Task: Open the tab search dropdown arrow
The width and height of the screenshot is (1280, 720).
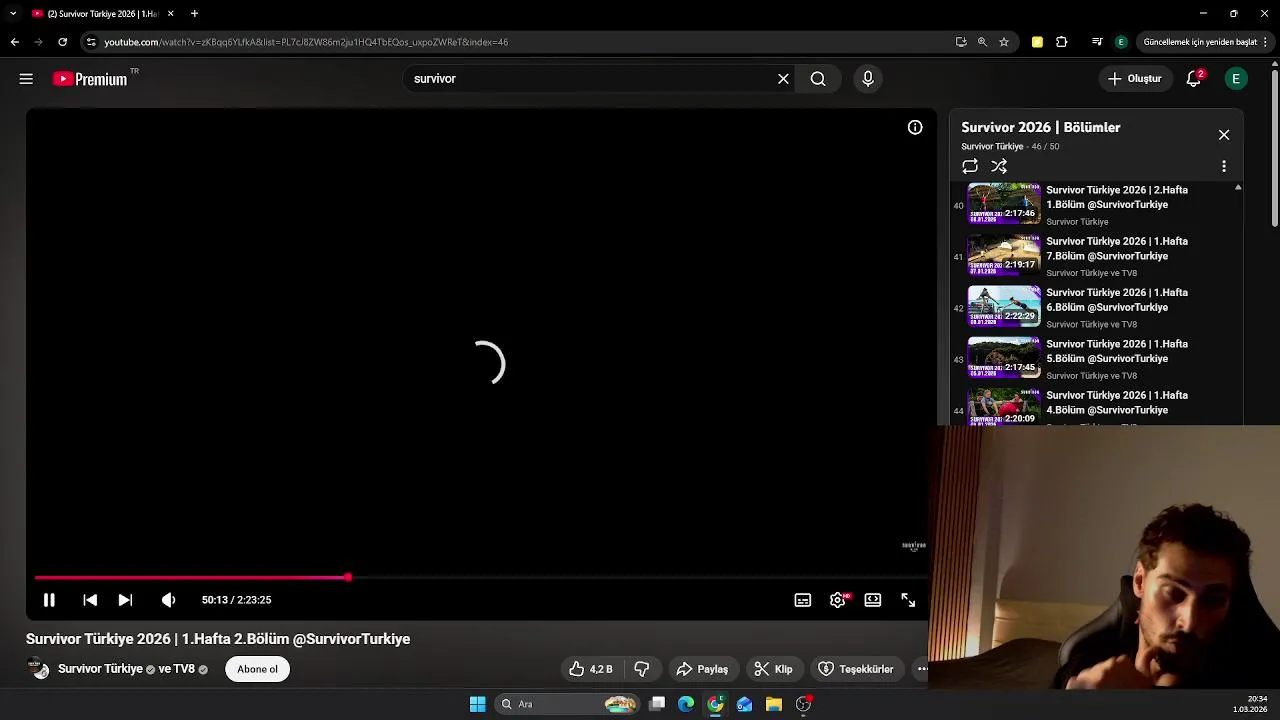Action: coord(13,14)
